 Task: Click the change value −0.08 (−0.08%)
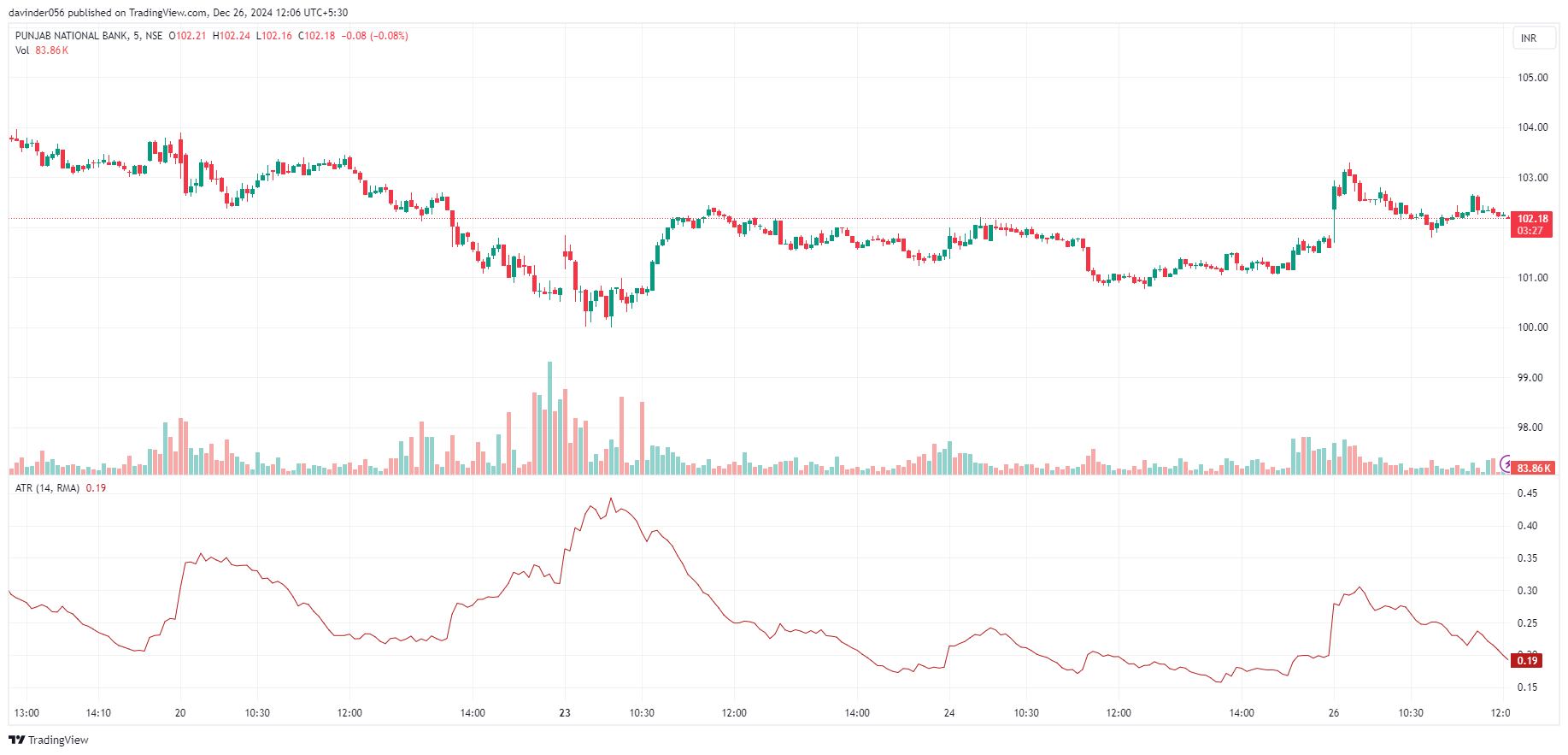[x=375, y=36]
